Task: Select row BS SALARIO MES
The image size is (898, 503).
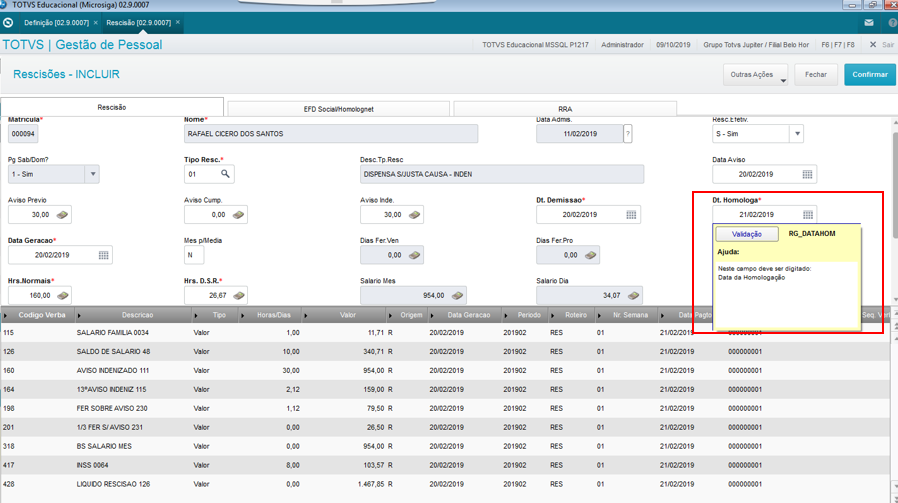Action: pyautogui.click(x=446, y=446)
